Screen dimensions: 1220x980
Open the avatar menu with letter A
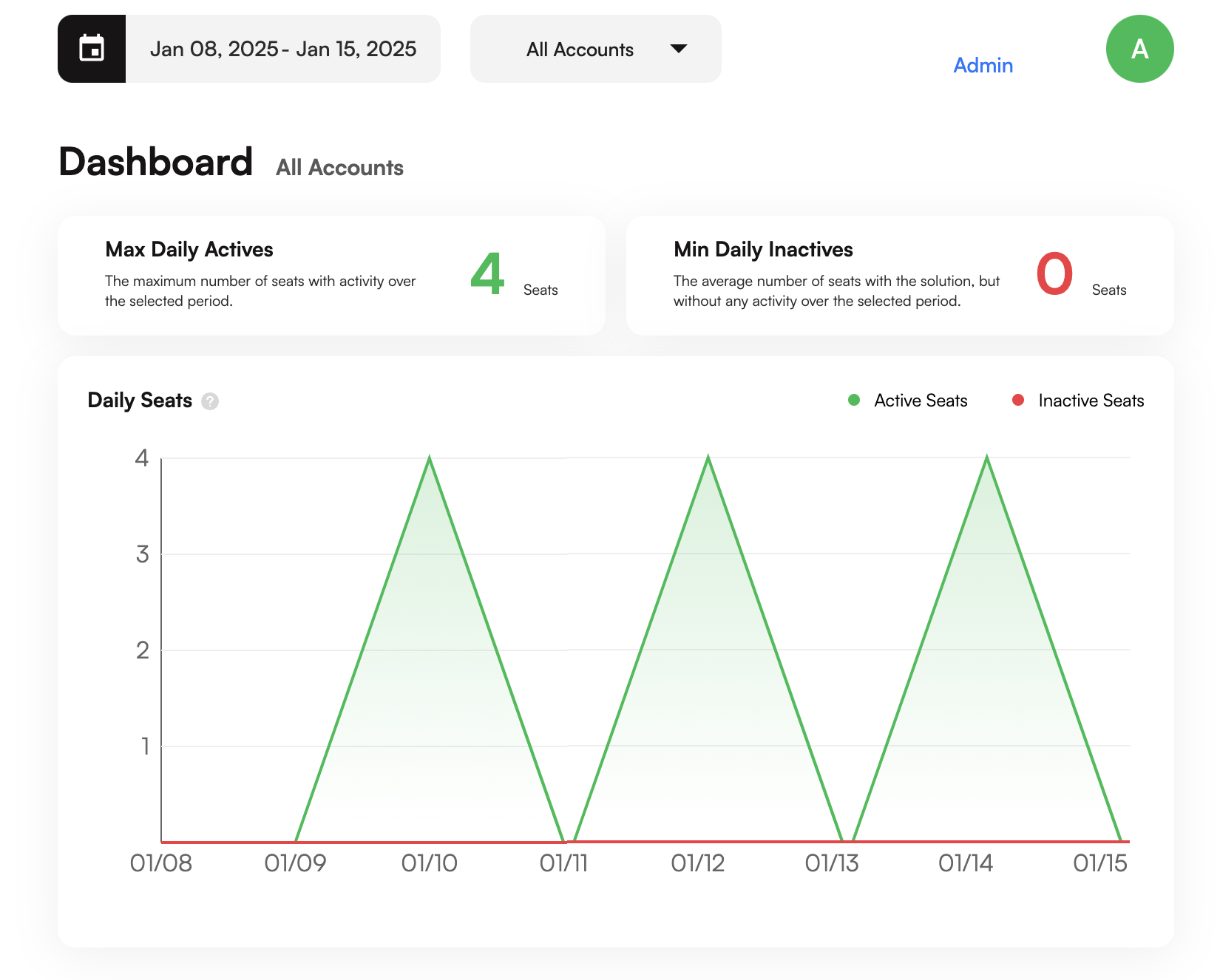point(1139,49)
